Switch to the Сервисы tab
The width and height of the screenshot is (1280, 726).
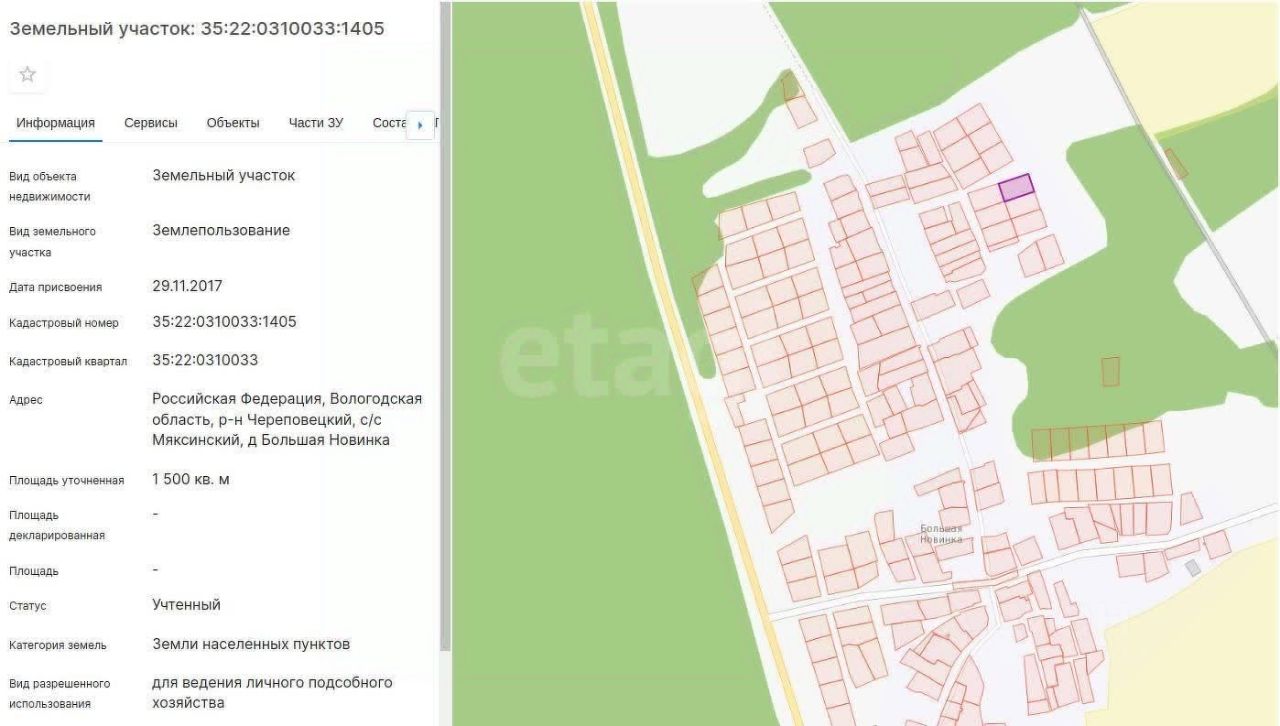coord(151,123)
